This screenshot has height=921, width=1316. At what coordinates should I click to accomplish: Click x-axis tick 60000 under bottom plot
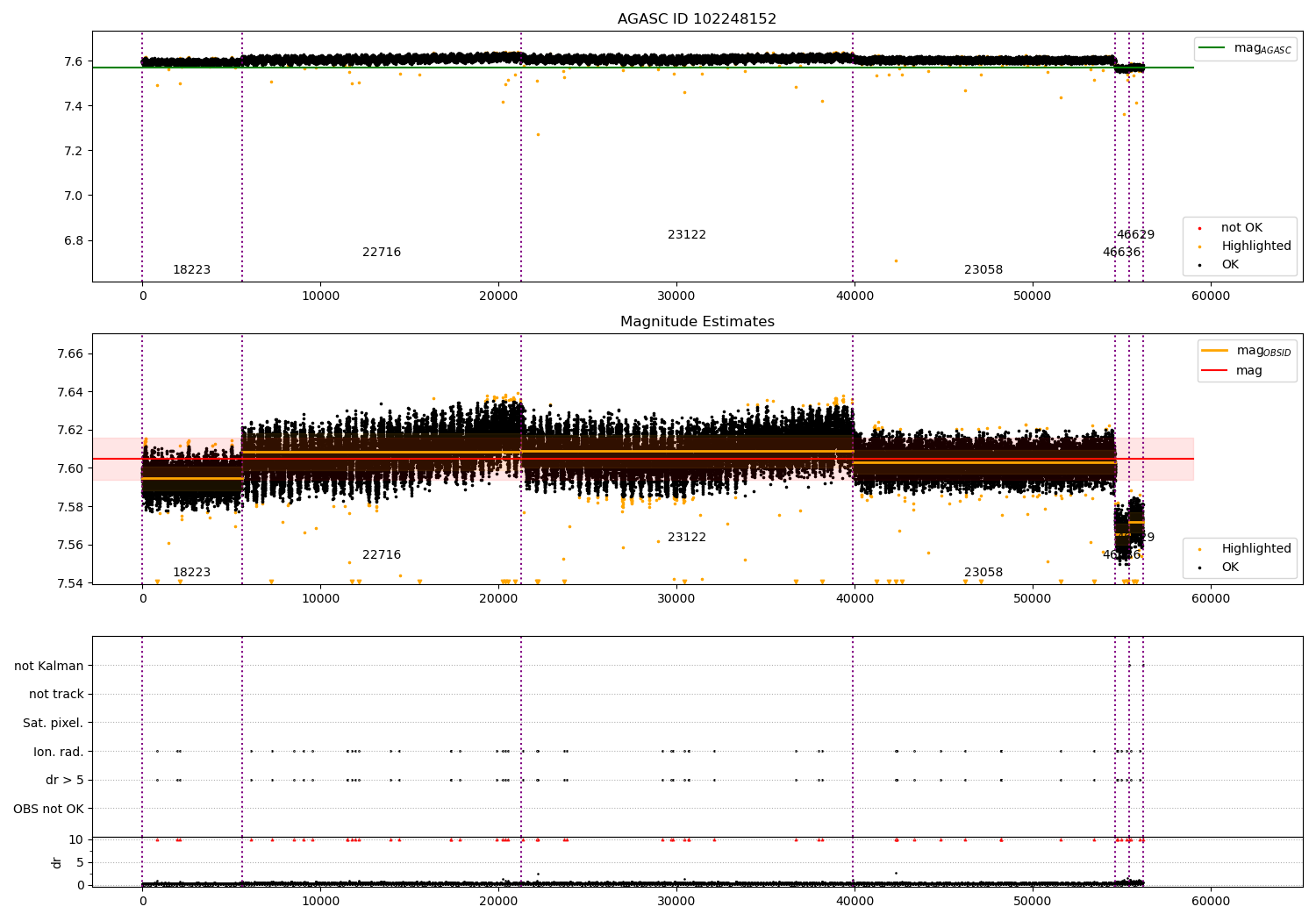1211,902
